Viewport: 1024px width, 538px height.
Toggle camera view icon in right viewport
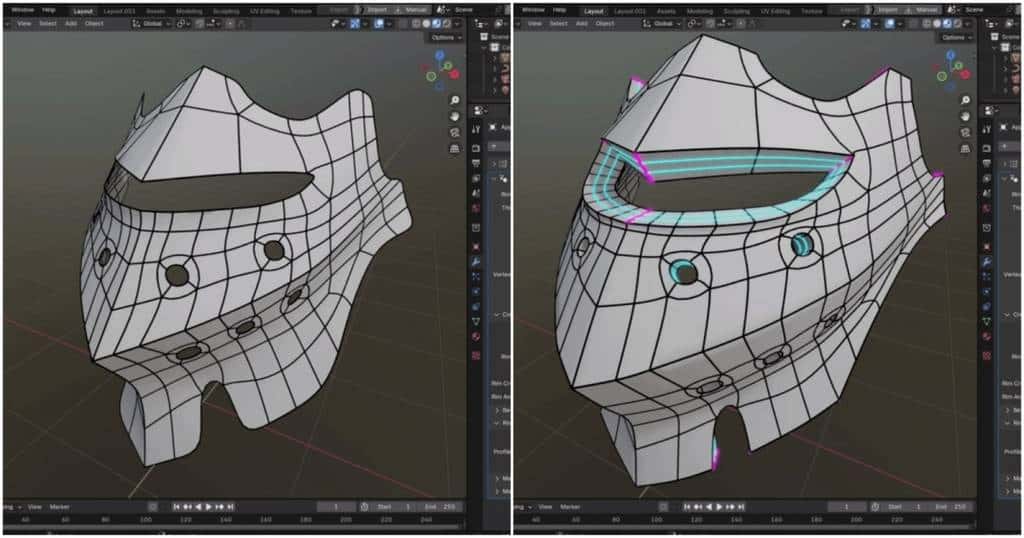click(x=965, y=133)
